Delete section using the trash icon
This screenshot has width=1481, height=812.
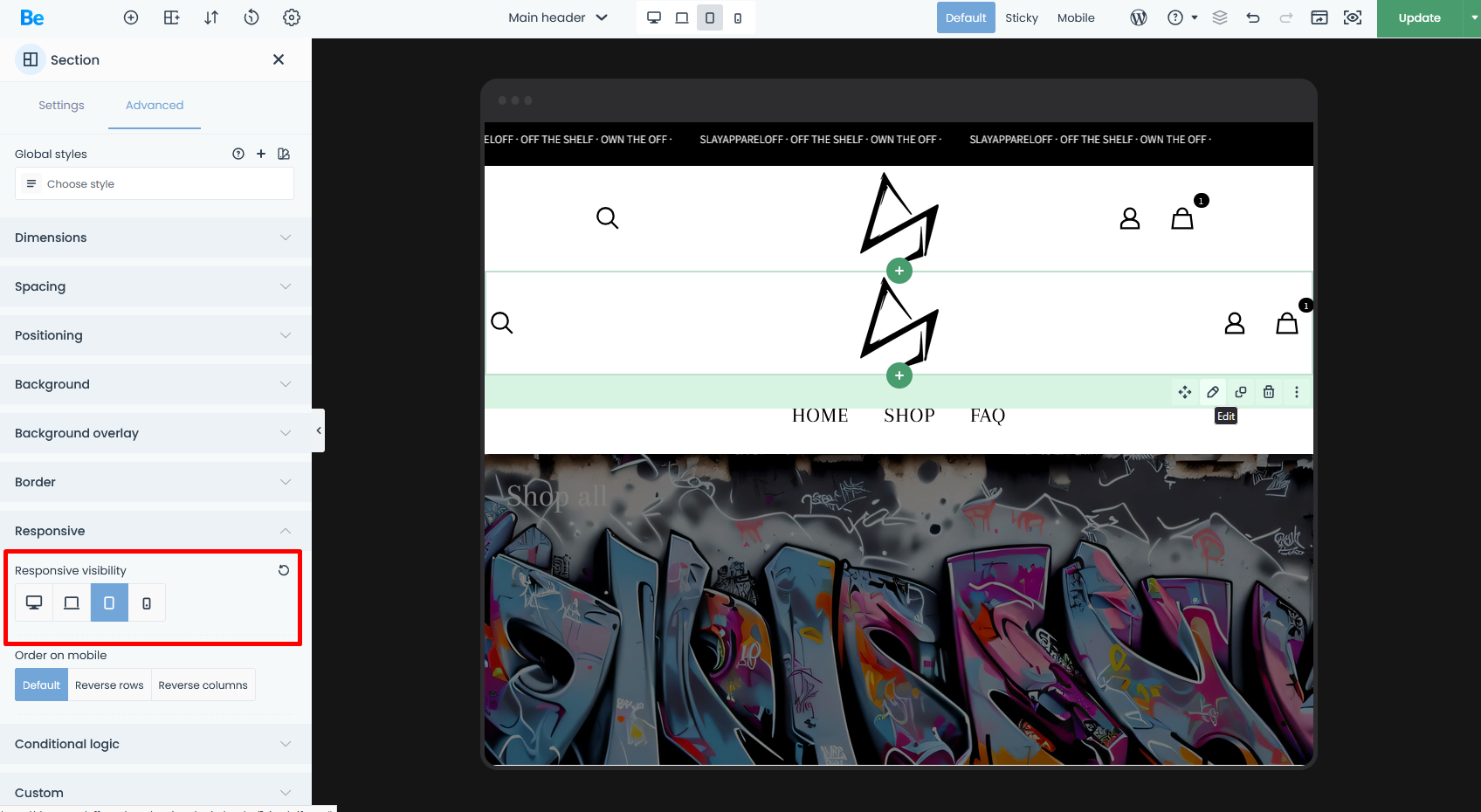tap(1269, 392)
